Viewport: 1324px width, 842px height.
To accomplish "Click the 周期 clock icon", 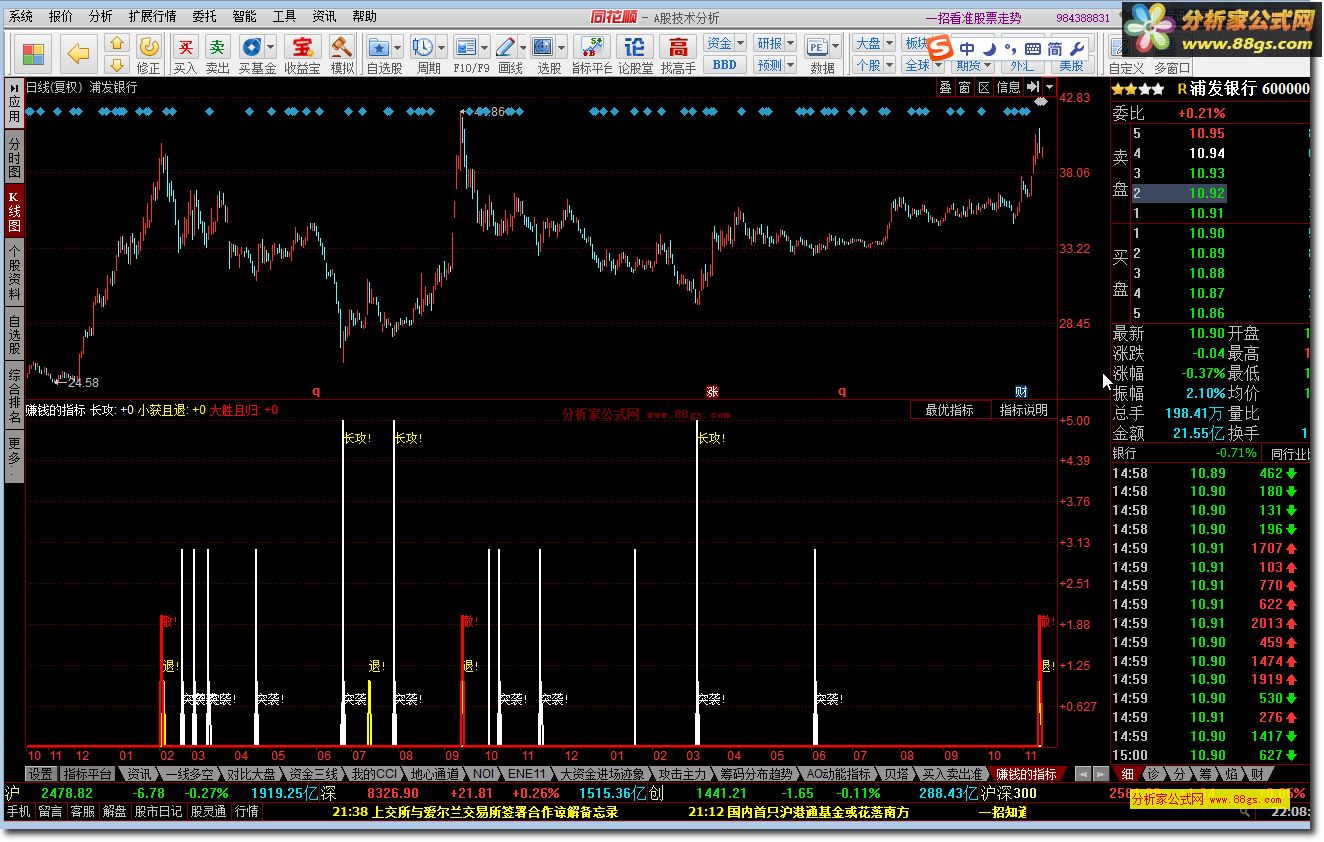I will tap(422, 47).
